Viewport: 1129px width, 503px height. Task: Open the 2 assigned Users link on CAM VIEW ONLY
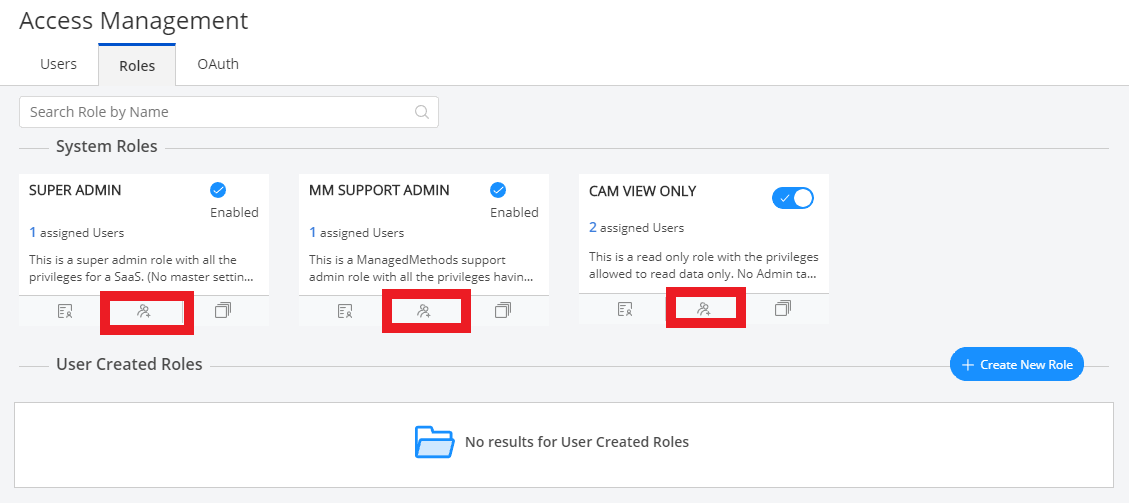pyautogui.click(x=637, y=228)
